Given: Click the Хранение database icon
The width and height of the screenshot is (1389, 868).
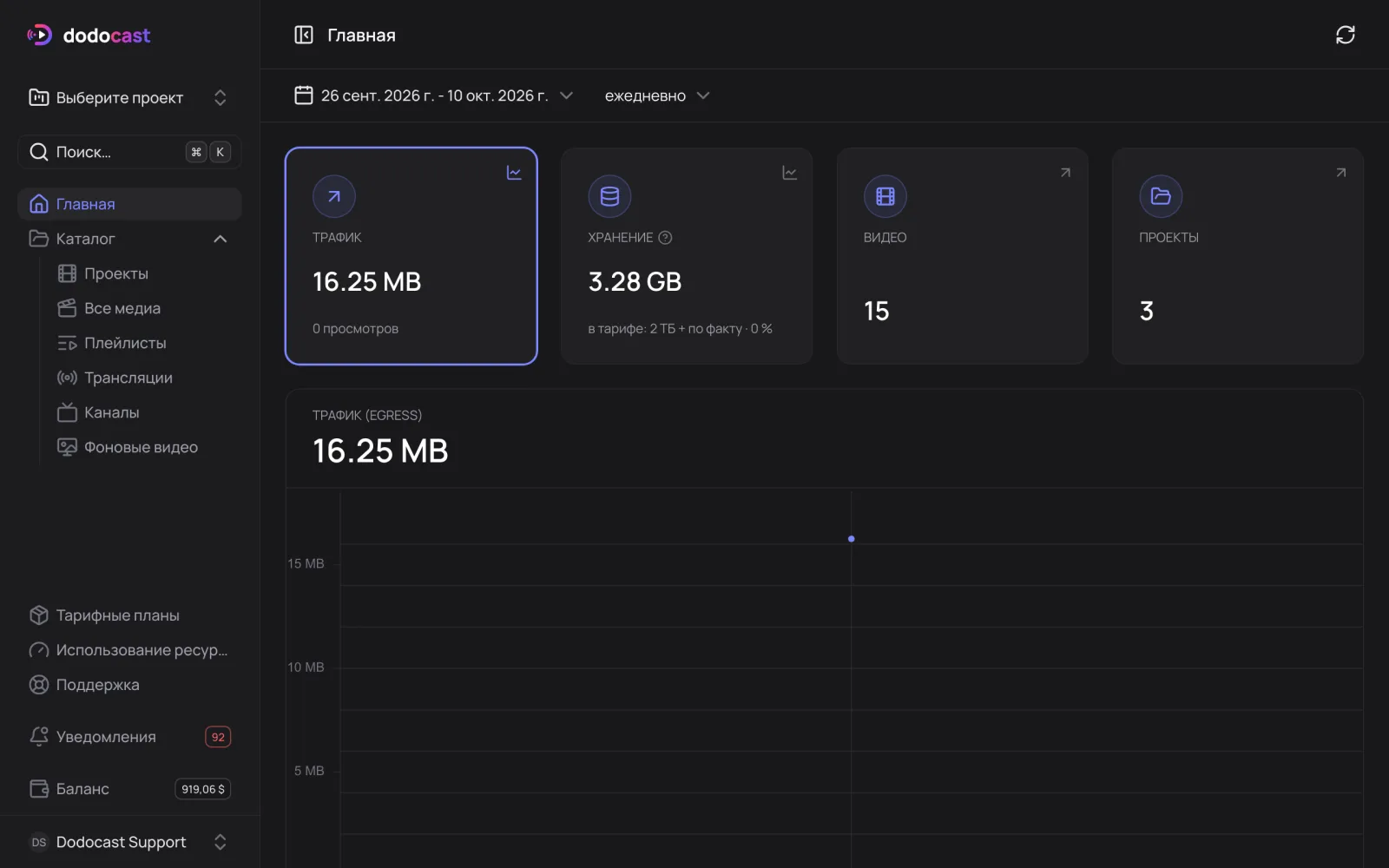Looking at the screenshot, I should [609, 196].
